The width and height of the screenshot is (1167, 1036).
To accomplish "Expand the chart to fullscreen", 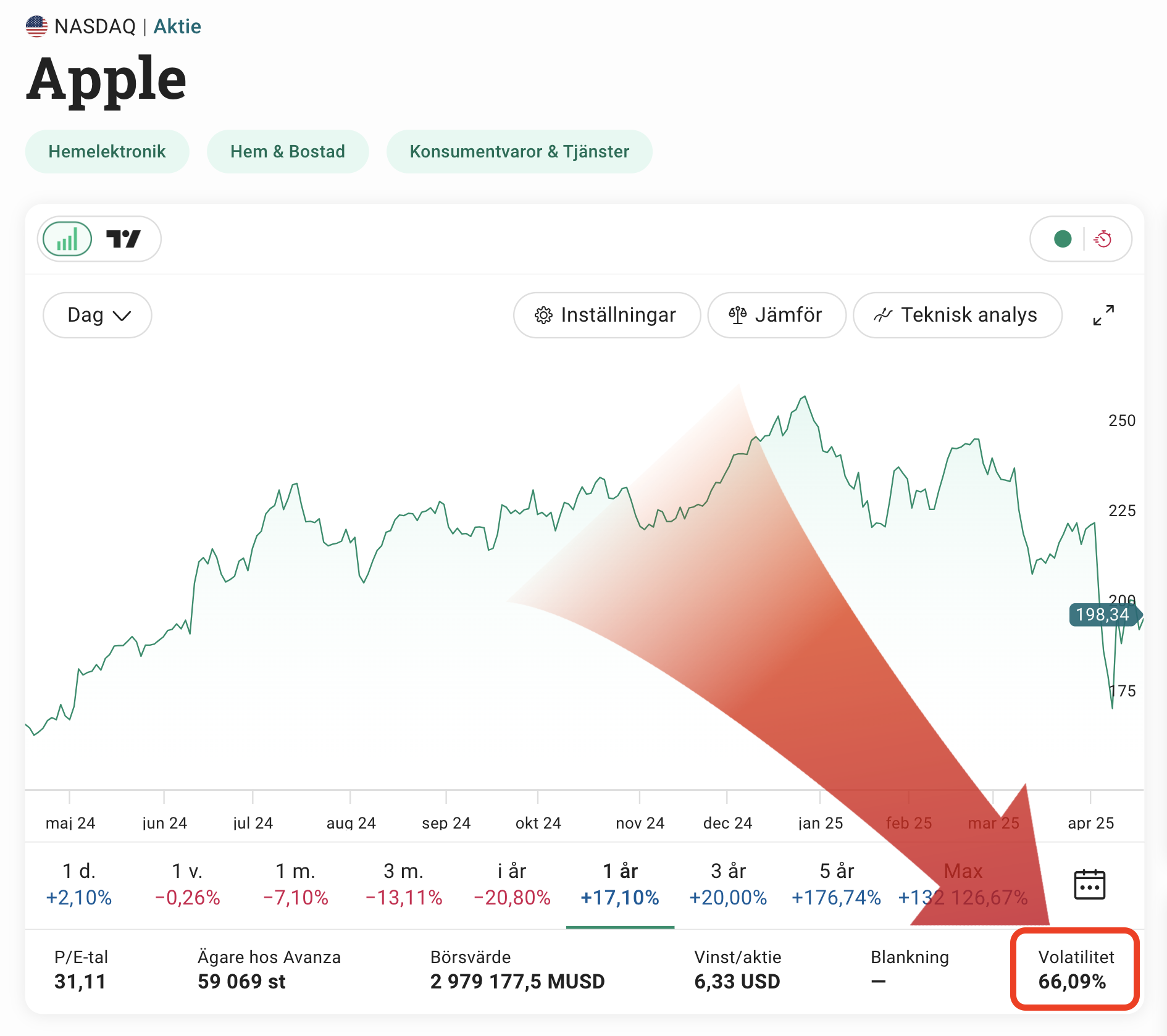I will [x=1103, y=315].
